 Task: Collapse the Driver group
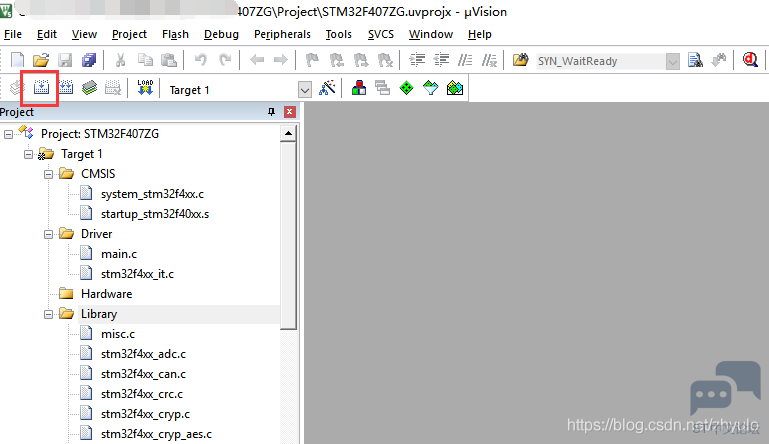click(x=48, y=234)
